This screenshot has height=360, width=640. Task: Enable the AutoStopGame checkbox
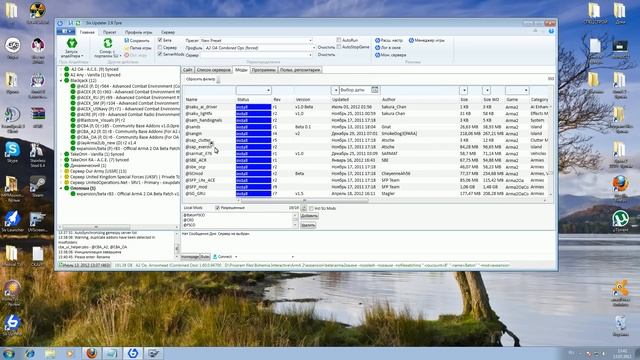pyautogui.click(x=339, y=47)
